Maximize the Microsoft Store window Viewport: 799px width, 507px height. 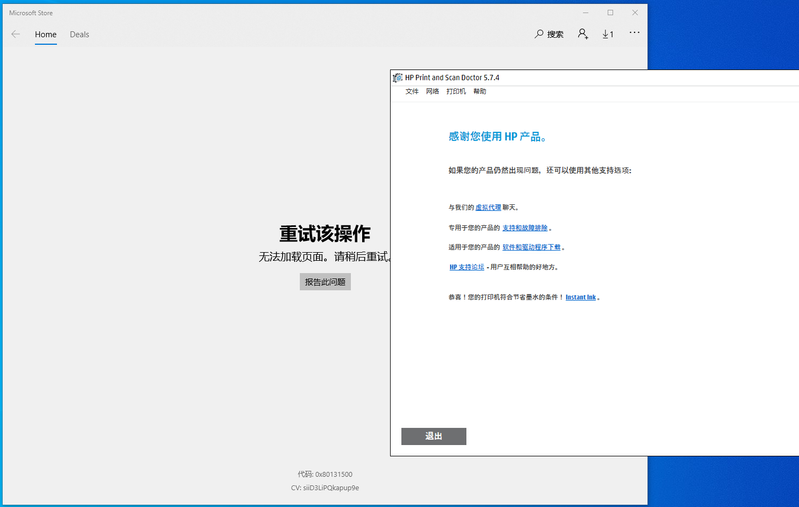coord(610,12)
